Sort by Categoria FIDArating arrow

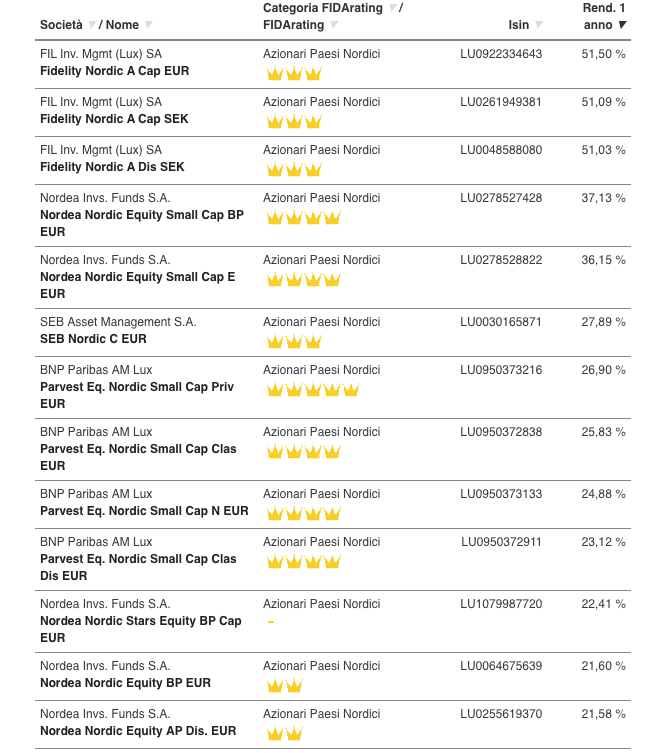[393, 8]
